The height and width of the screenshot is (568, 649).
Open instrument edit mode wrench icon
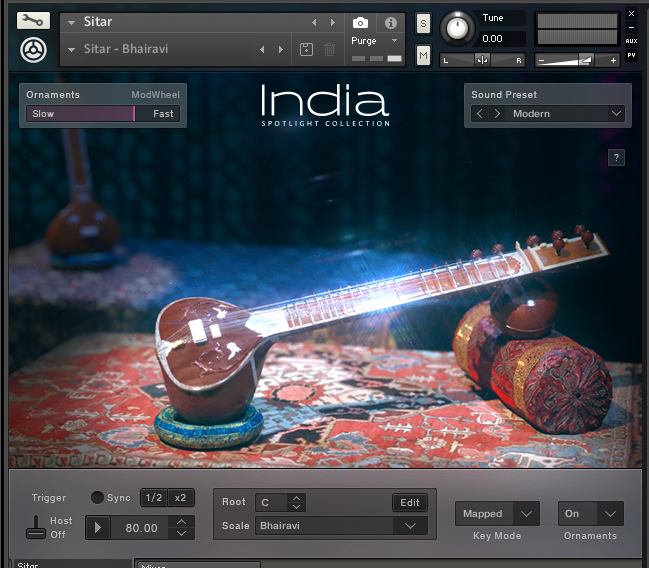(33, 20)
